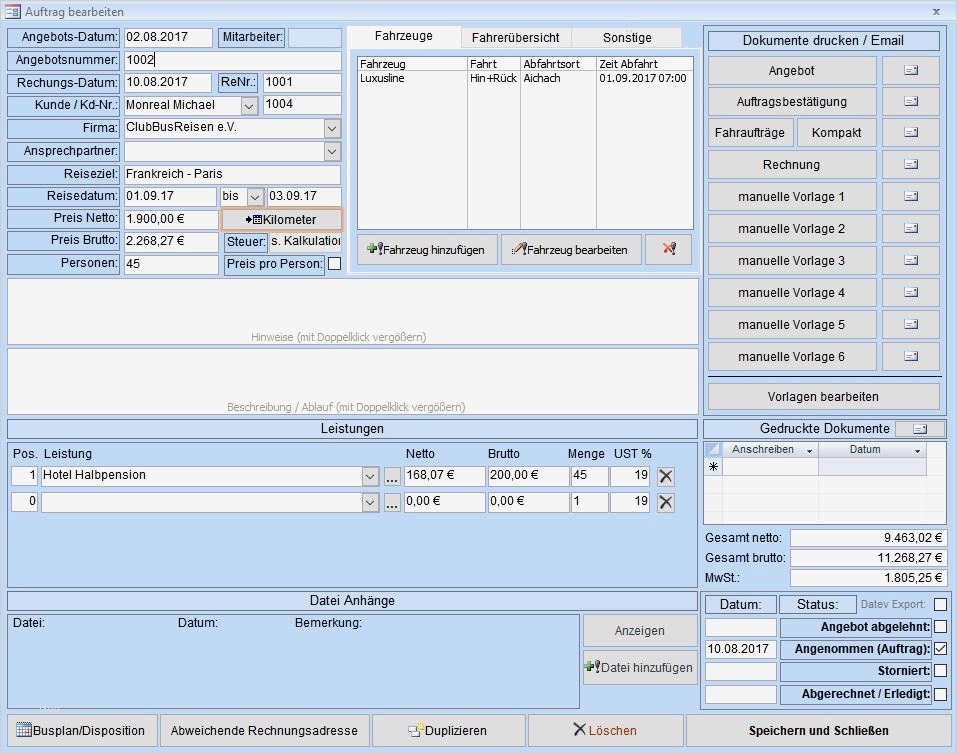
Task: Switch to the Fahrerübersicht tab
Action: tap(515, 37)
